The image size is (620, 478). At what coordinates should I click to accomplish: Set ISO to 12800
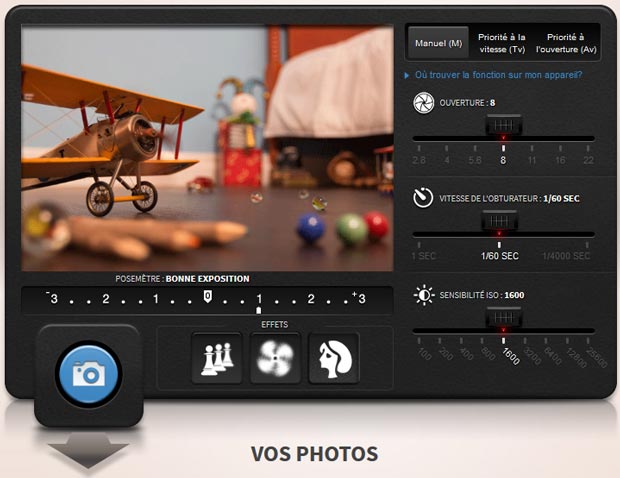pyautogui.click(x=575, y=357)
